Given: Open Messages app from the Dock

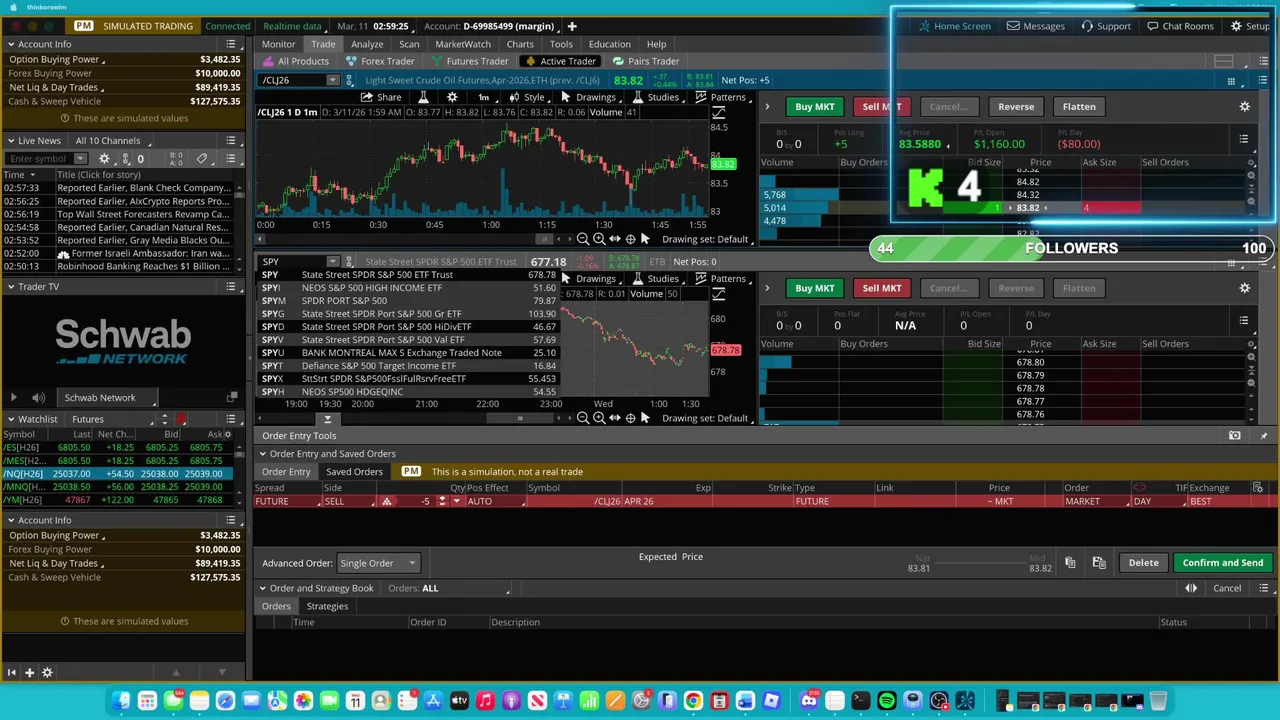Looking at the screenshot, I should tap(173, 701).
